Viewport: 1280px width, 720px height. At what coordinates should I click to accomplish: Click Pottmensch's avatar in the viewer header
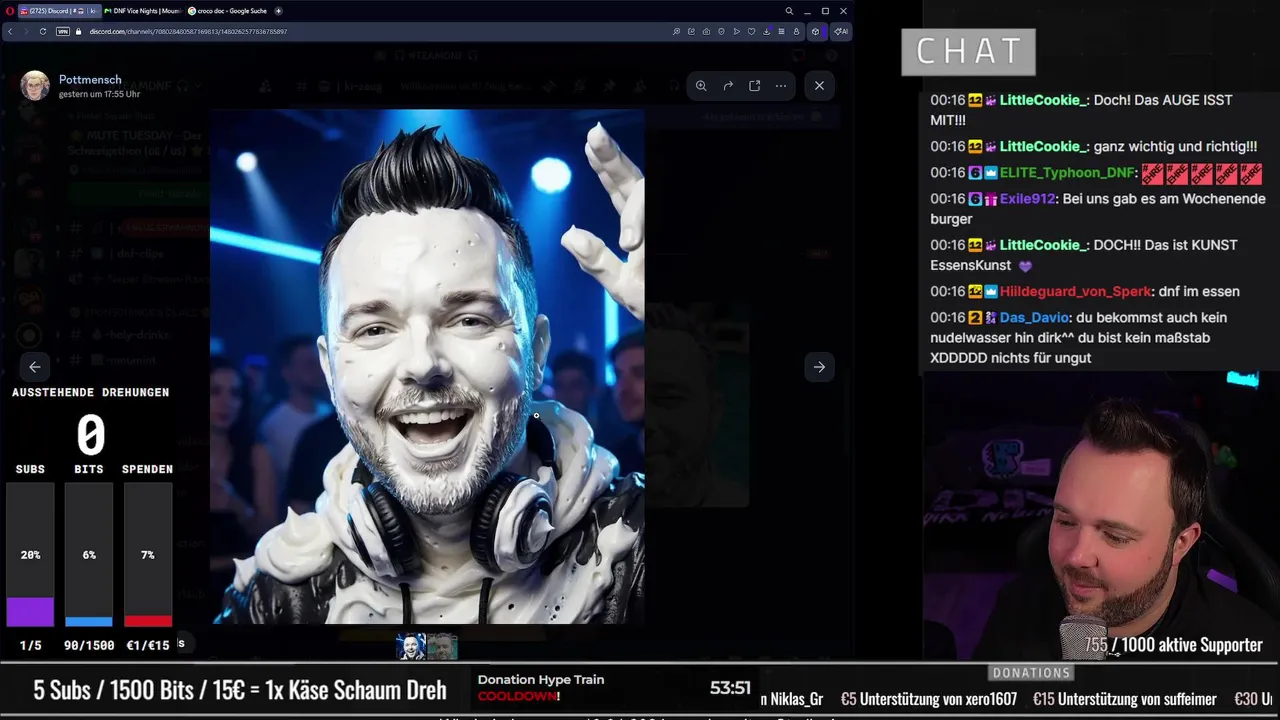coord(35,86)
